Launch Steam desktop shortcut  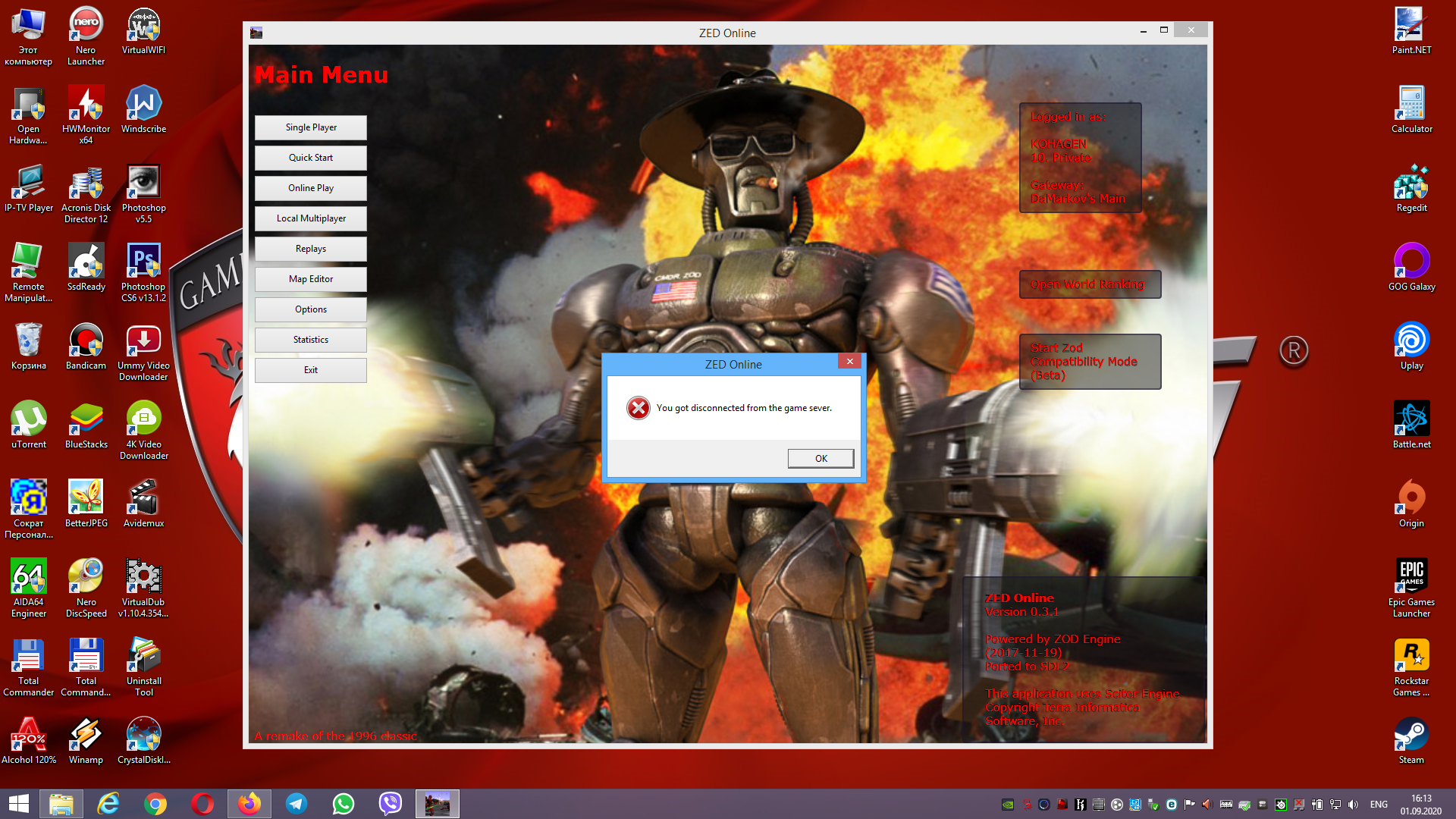pos(1411,741)
